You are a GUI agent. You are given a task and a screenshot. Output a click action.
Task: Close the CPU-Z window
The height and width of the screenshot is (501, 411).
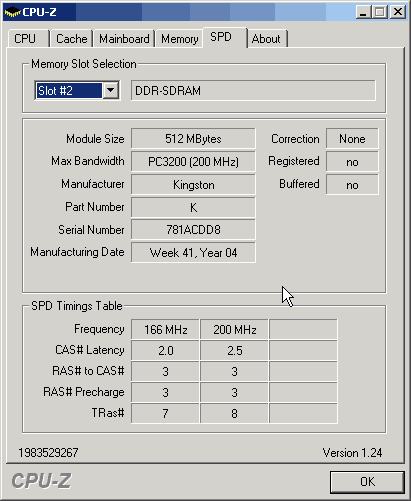coord(398,12)
